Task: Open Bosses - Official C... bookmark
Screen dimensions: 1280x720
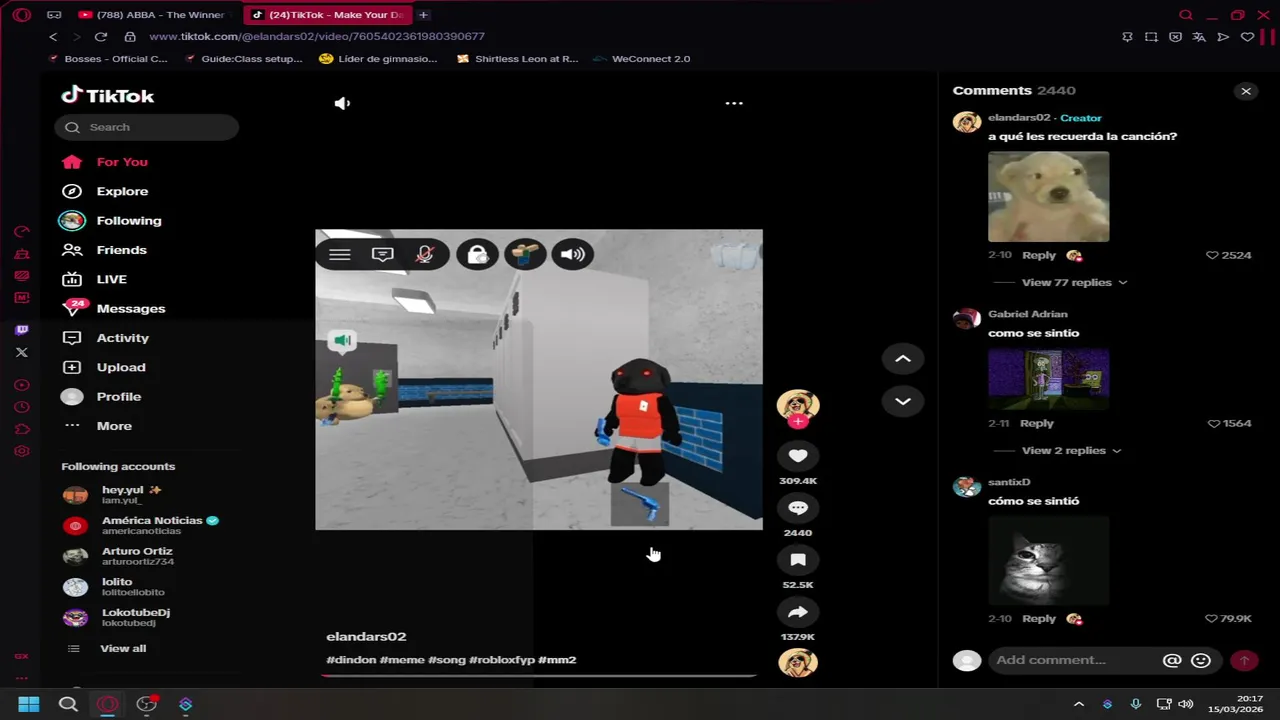Action: 108,59
